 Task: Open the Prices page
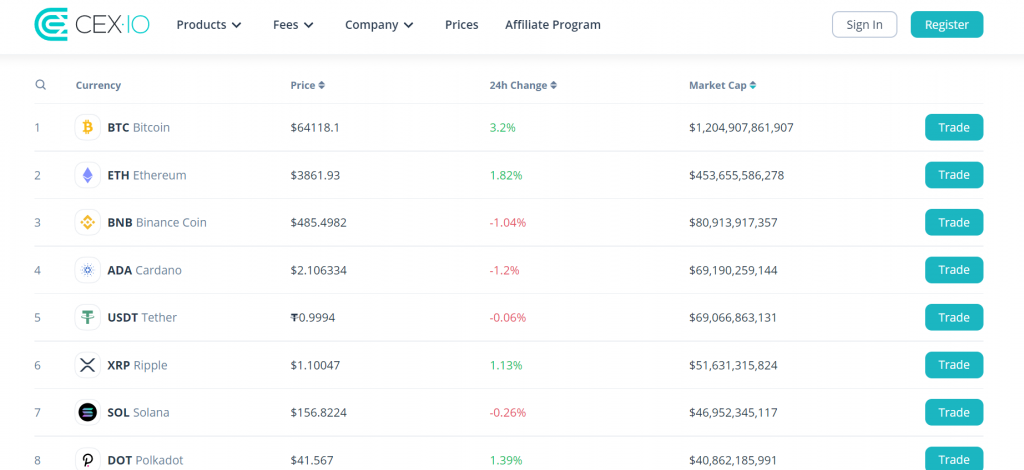pyautogui.click(x=462, y=25)
